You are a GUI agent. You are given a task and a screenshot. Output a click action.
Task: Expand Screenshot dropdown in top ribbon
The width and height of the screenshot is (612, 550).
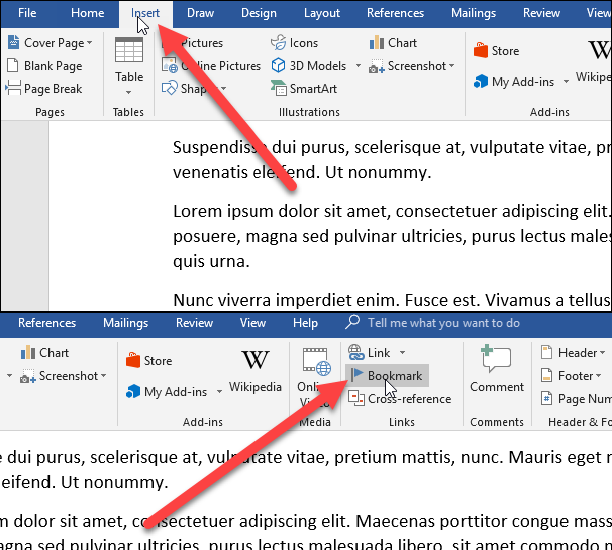[452, 66]
